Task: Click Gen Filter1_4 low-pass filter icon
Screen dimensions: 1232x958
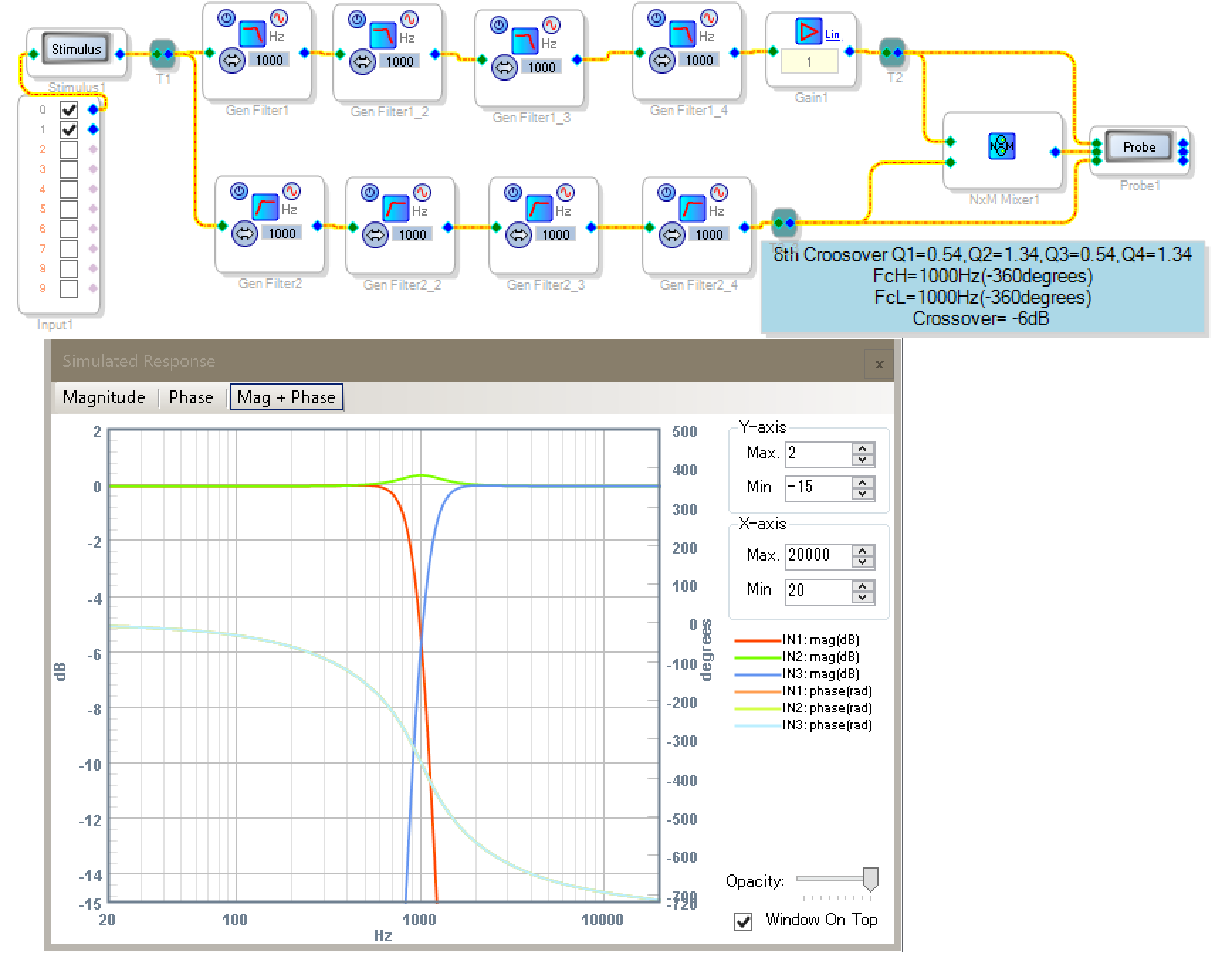Action: click(683, 33)
